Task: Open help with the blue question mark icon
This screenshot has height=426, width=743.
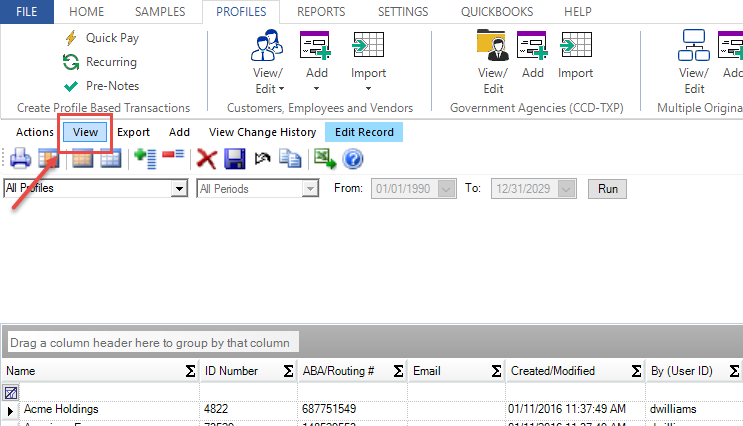Action: [352, 158]
